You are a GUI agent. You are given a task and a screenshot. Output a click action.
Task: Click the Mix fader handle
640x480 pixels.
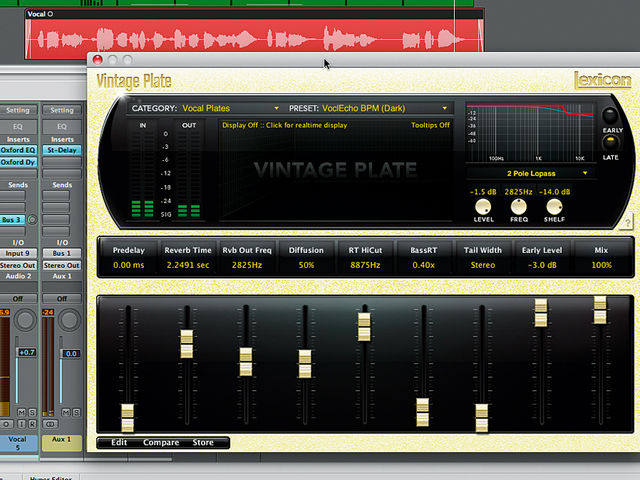tap(600, 310)
